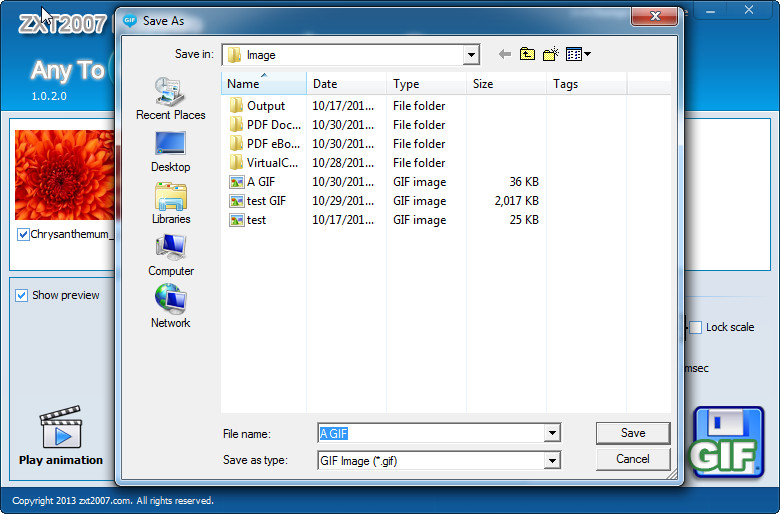Click the GIF floppy disk save icon
Viewport: 780px width, 514px height.
click(727, 442)
